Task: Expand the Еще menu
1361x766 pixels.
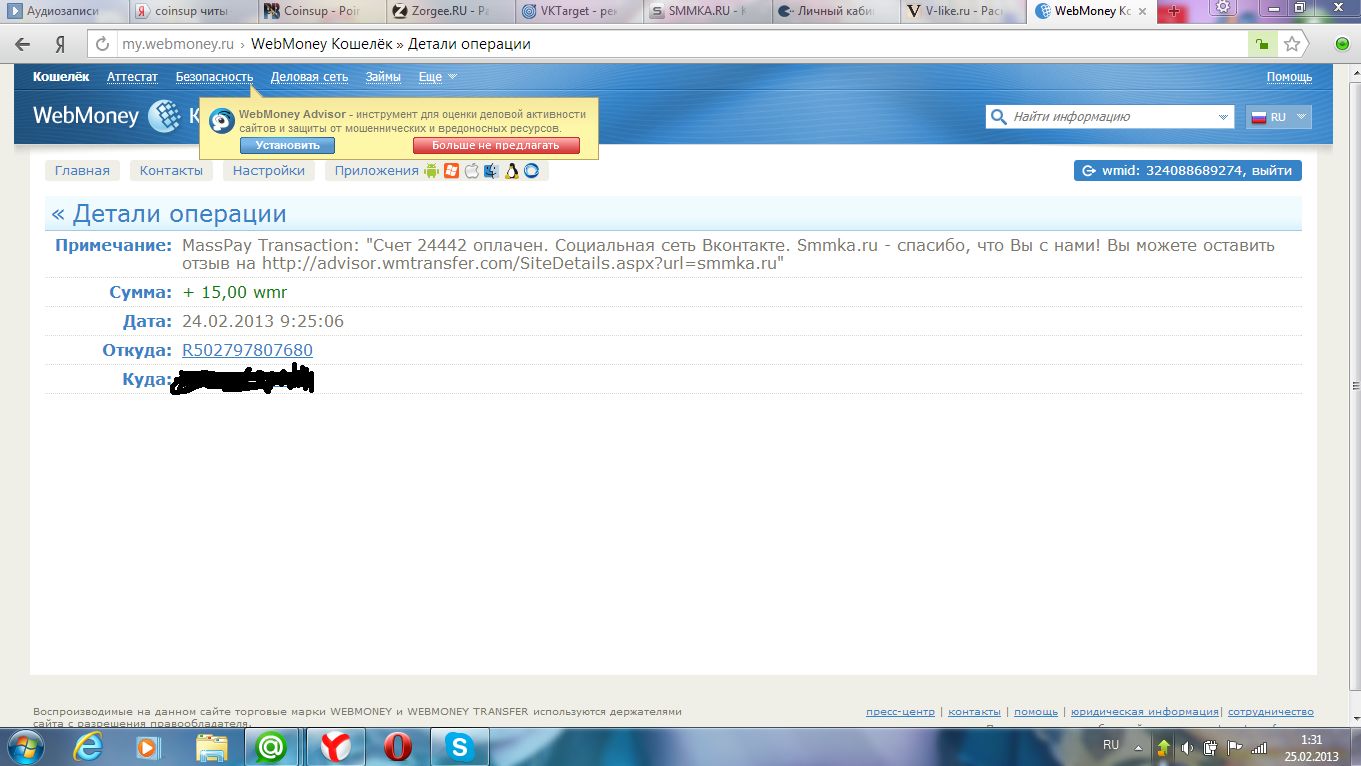Action: tap(437, 77)
